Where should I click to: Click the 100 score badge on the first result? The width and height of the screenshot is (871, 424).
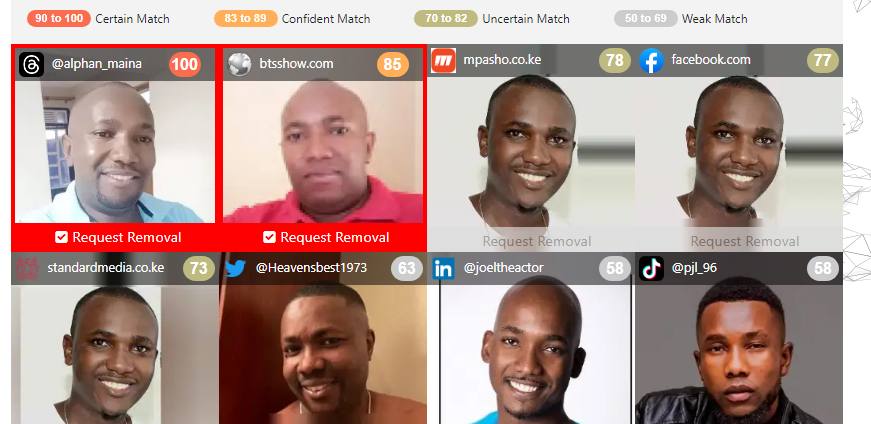point(185,64)
